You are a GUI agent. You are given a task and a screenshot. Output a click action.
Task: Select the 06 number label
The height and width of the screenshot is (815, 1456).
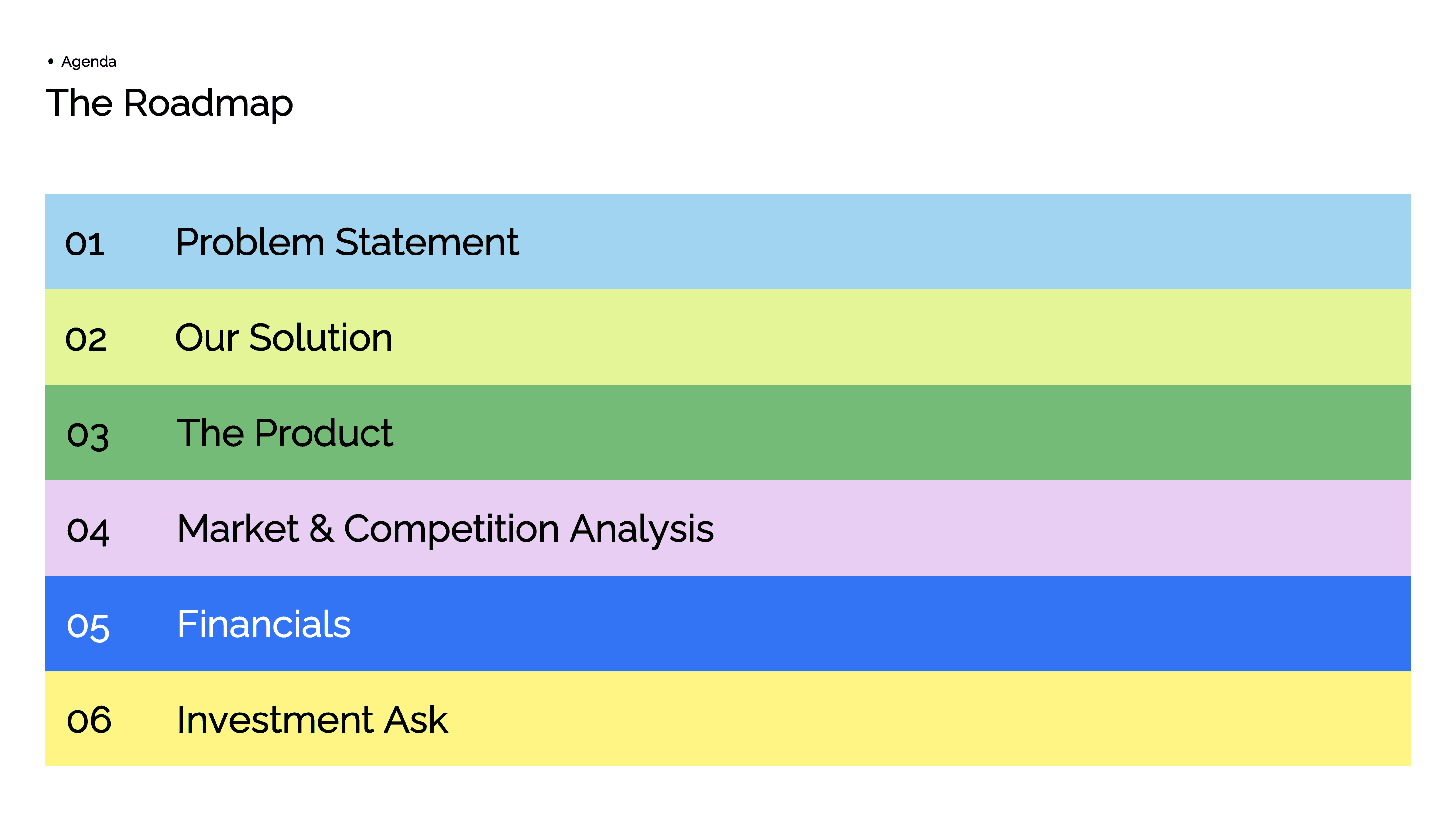click(x=89, y=720)
